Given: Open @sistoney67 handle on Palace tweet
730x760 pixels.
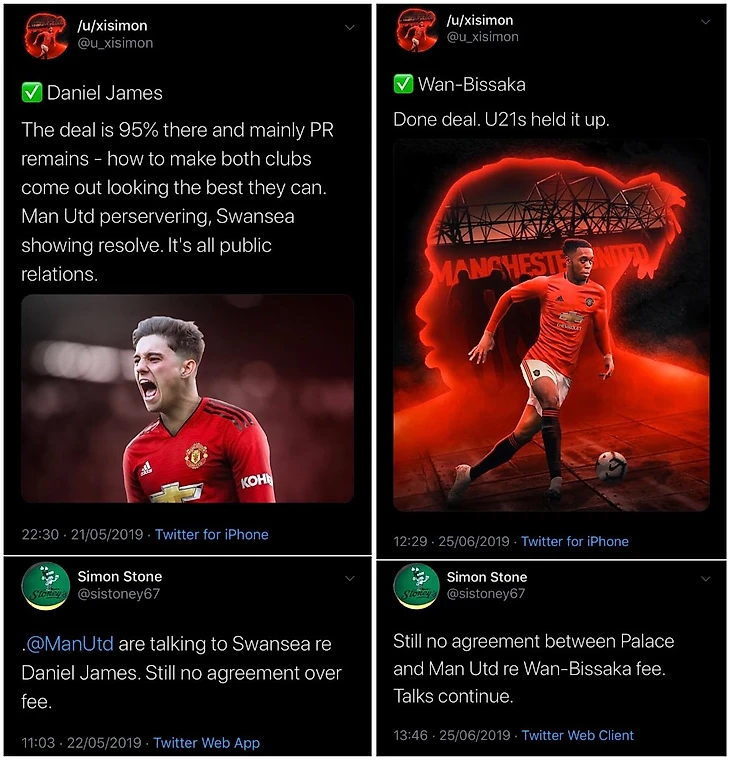Looking at the screenshot, I should [486, 594].
